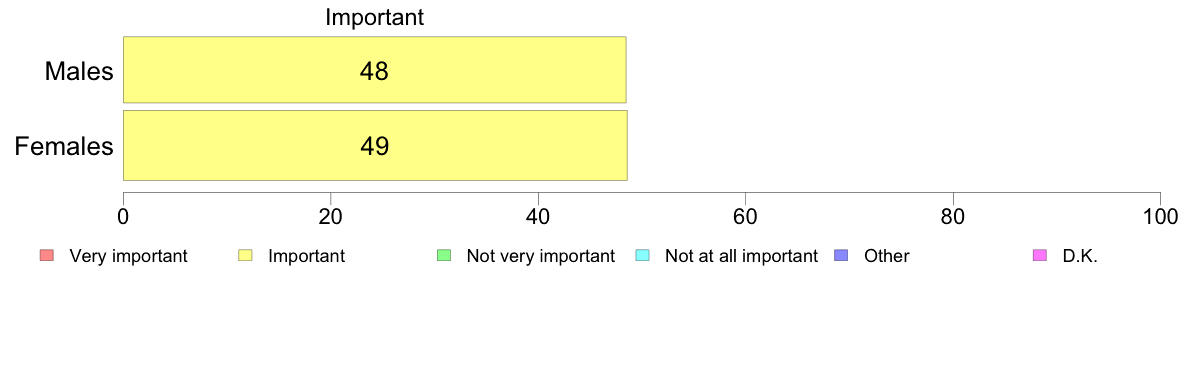Screen dimensions: 1188x368
Task: Click the value 48 in Males bar
Action: tap(374, 72)
